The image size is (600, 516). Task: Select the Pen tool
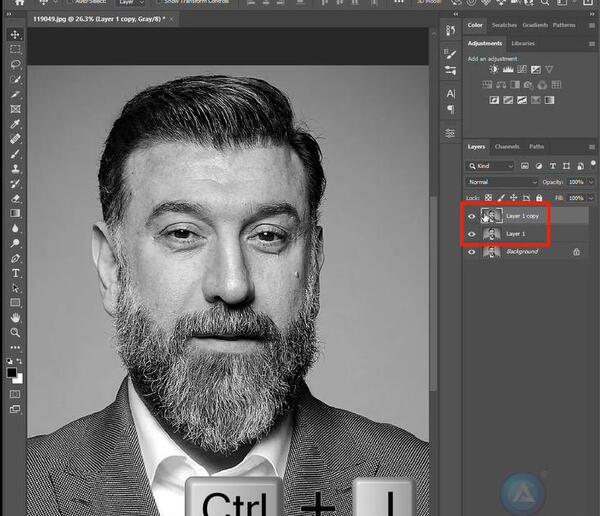click(x=15, y=258)
